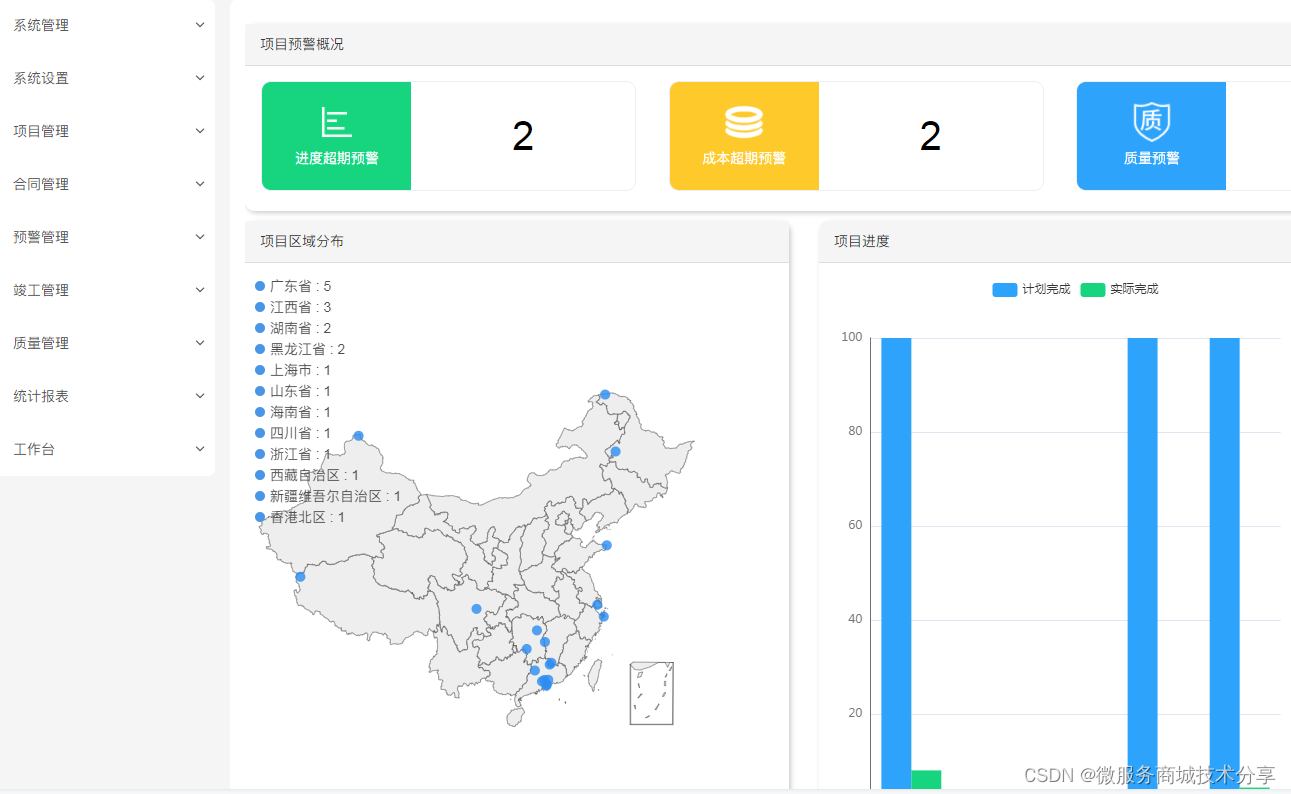Select 上海市 : 1 legend entry
Viewport: 1291px width, 794px height.
[293, 370]
